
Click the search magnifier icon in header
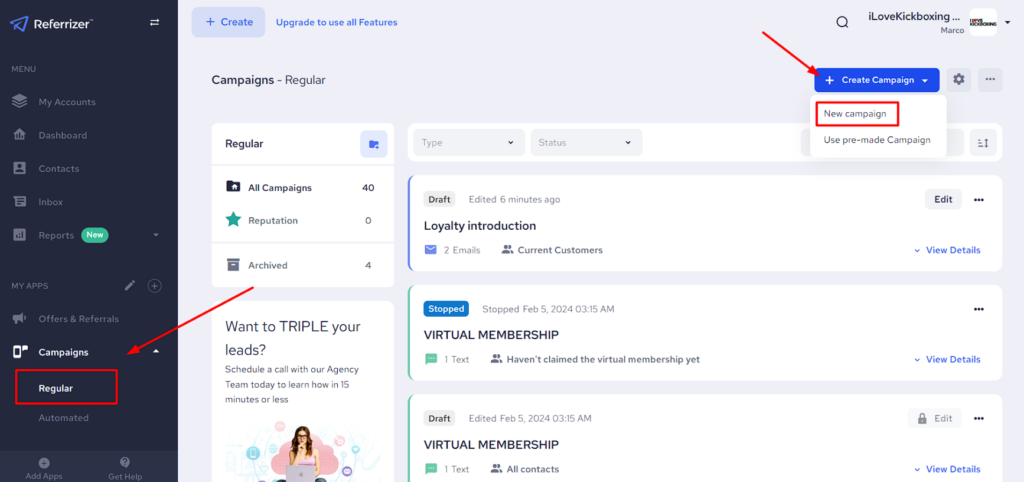[x=842, y=22]
